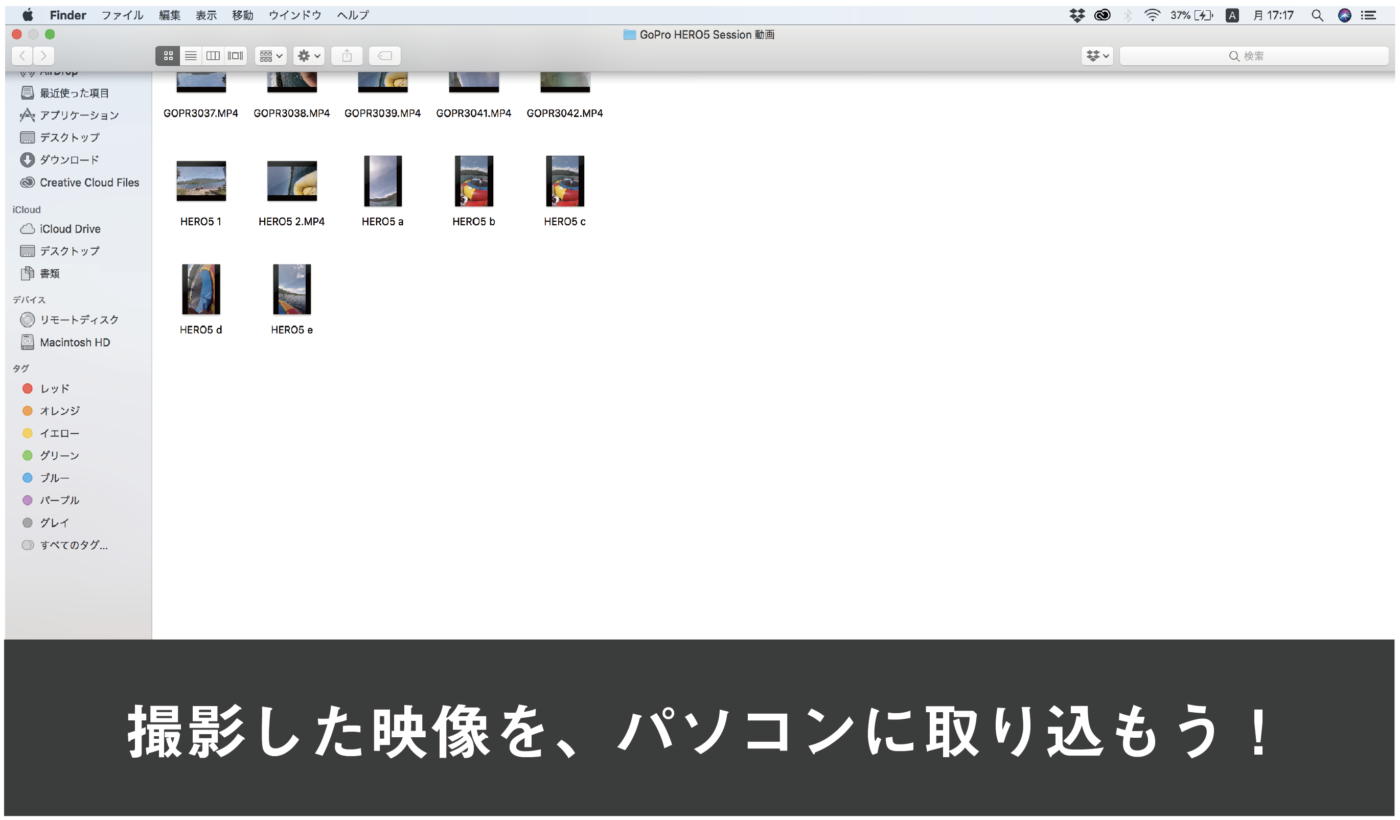Screen dimensions: 1400x820
Task: Click the Siri icon in menu bar
Action: tap(1344, 15)
